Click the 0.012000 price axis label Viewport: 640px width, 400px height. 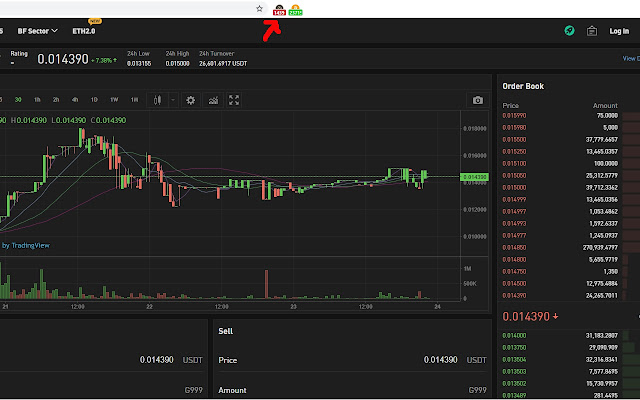point(475,210)
